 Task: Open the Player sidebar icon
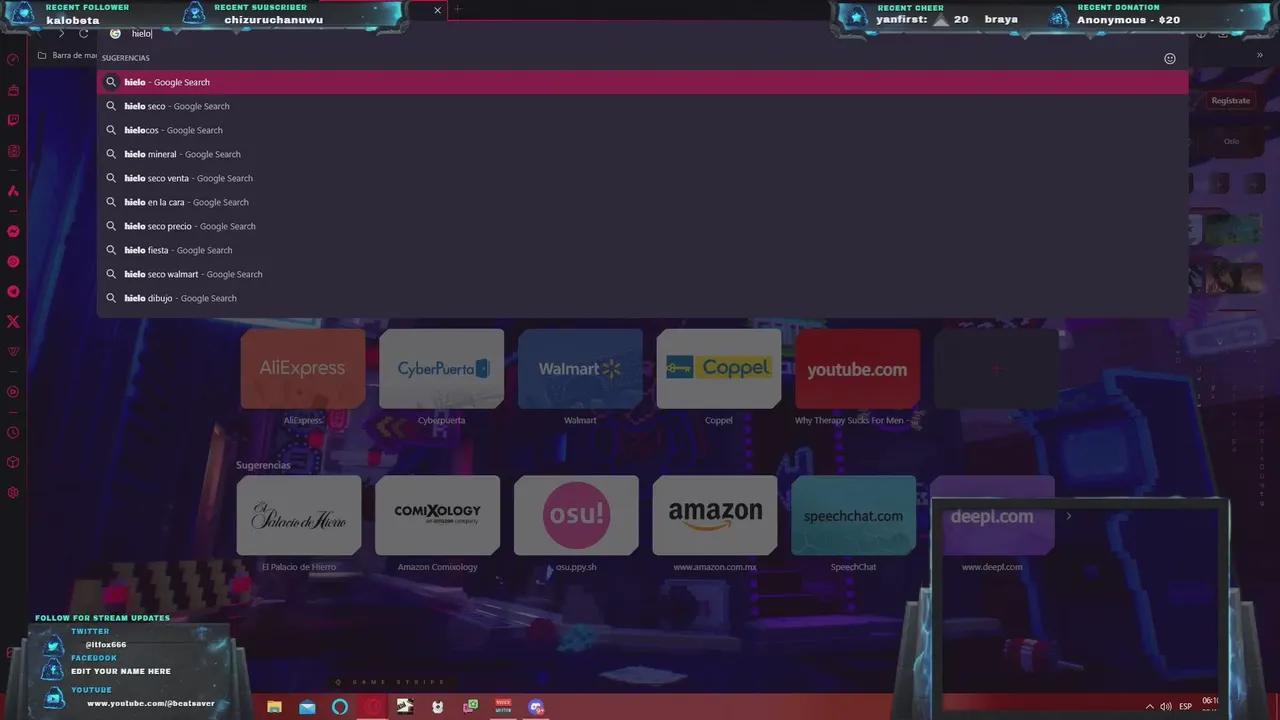pos(13,392)
